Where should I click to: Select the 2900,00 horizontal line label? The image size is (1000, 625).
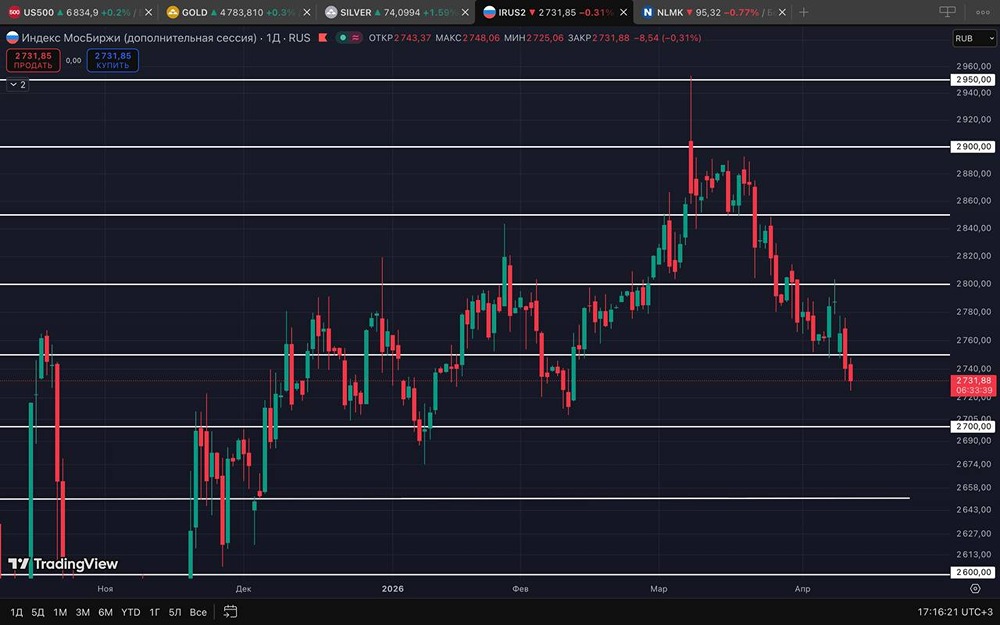coord(973,147)
